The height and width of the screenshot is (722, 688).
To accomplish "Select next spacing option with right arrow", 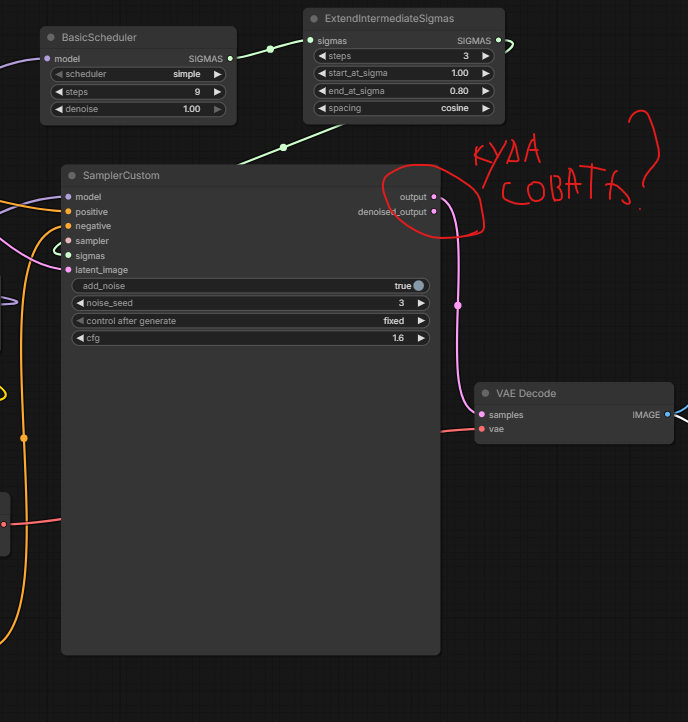I will (485, 108).
